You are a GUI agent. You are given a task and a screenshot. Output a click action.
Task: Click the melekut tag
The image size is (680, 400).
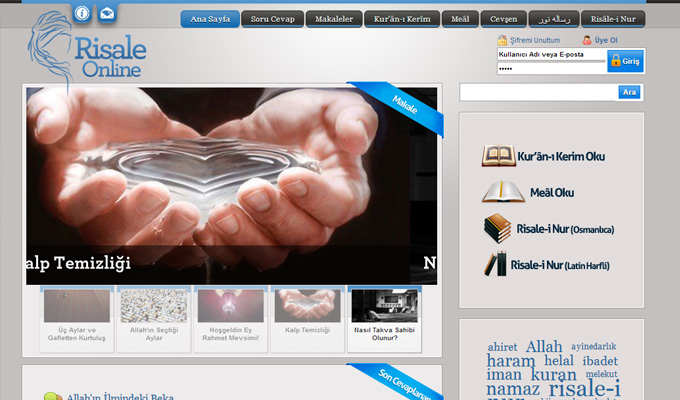pos(602,374)
